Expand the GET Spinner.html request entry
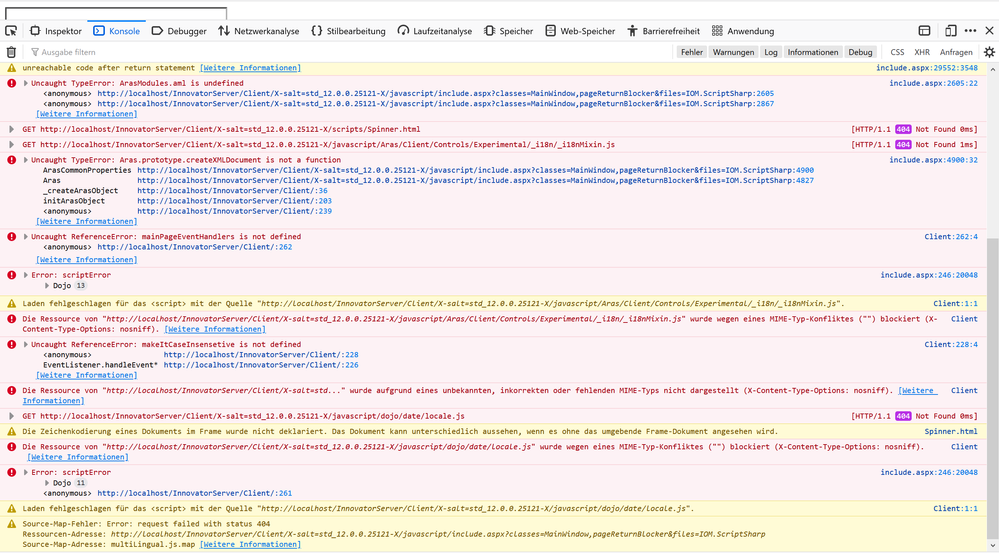 (12, 129)
